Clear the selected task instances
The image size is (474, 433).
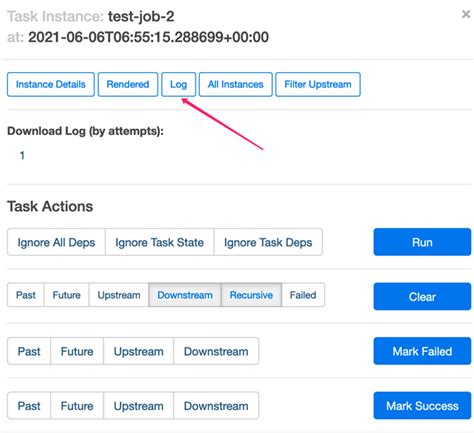pos(422,296)
